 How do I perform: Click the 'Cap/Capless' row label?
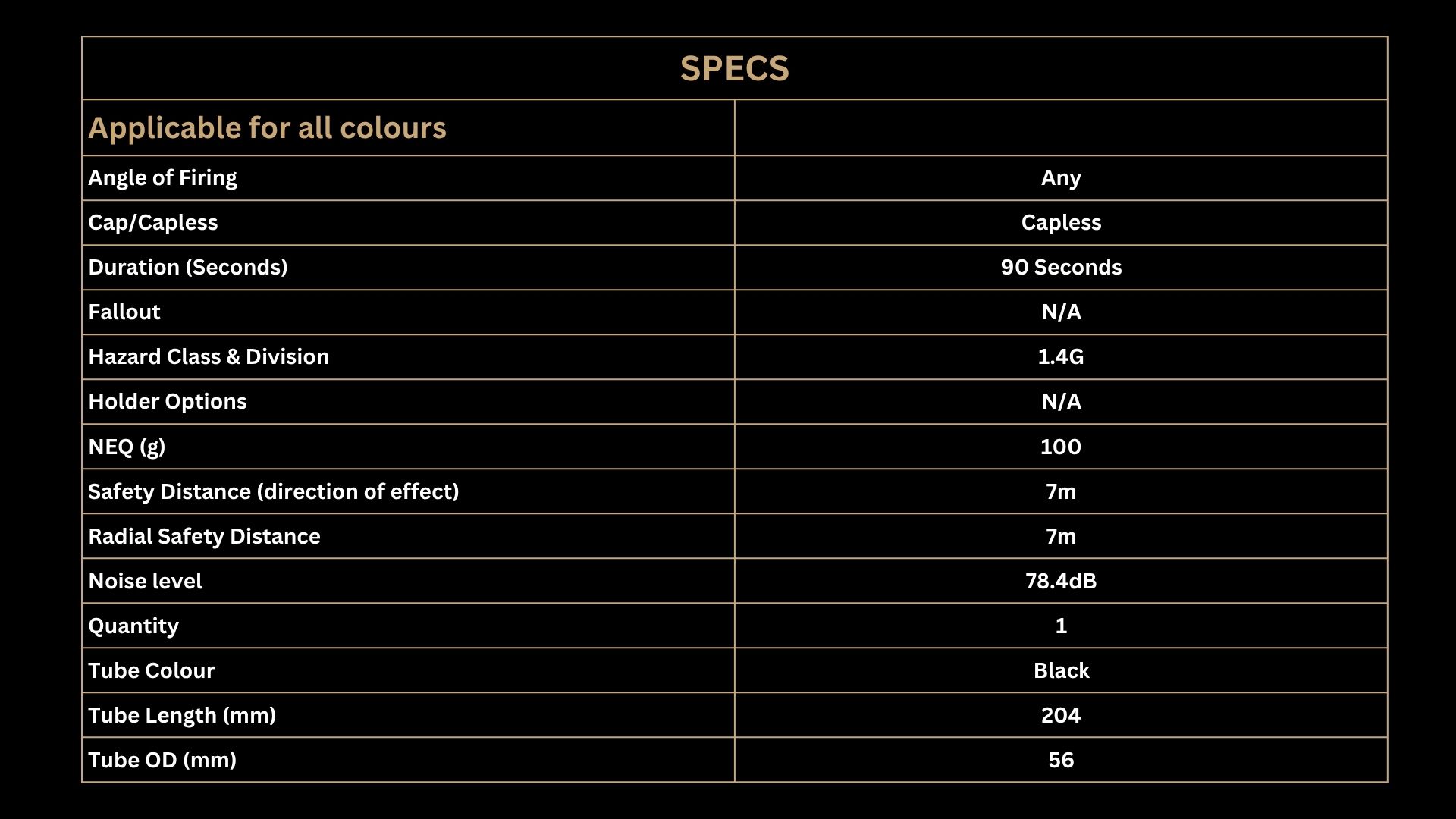pyautogui.click(x=153, y=223)
